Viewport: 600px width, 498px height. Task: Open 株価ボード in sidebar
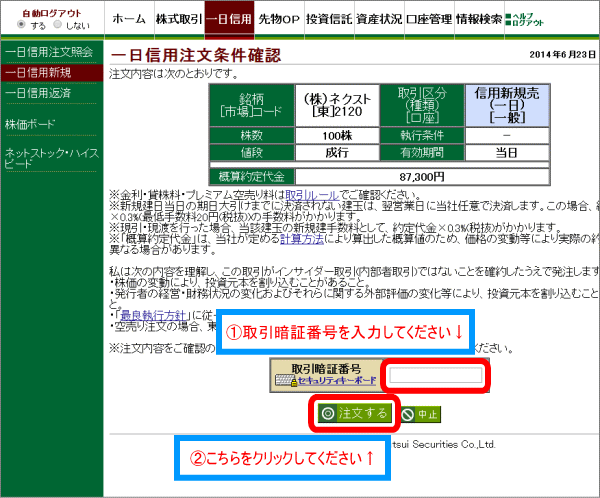pyautogui.click(x=30, y=124)
